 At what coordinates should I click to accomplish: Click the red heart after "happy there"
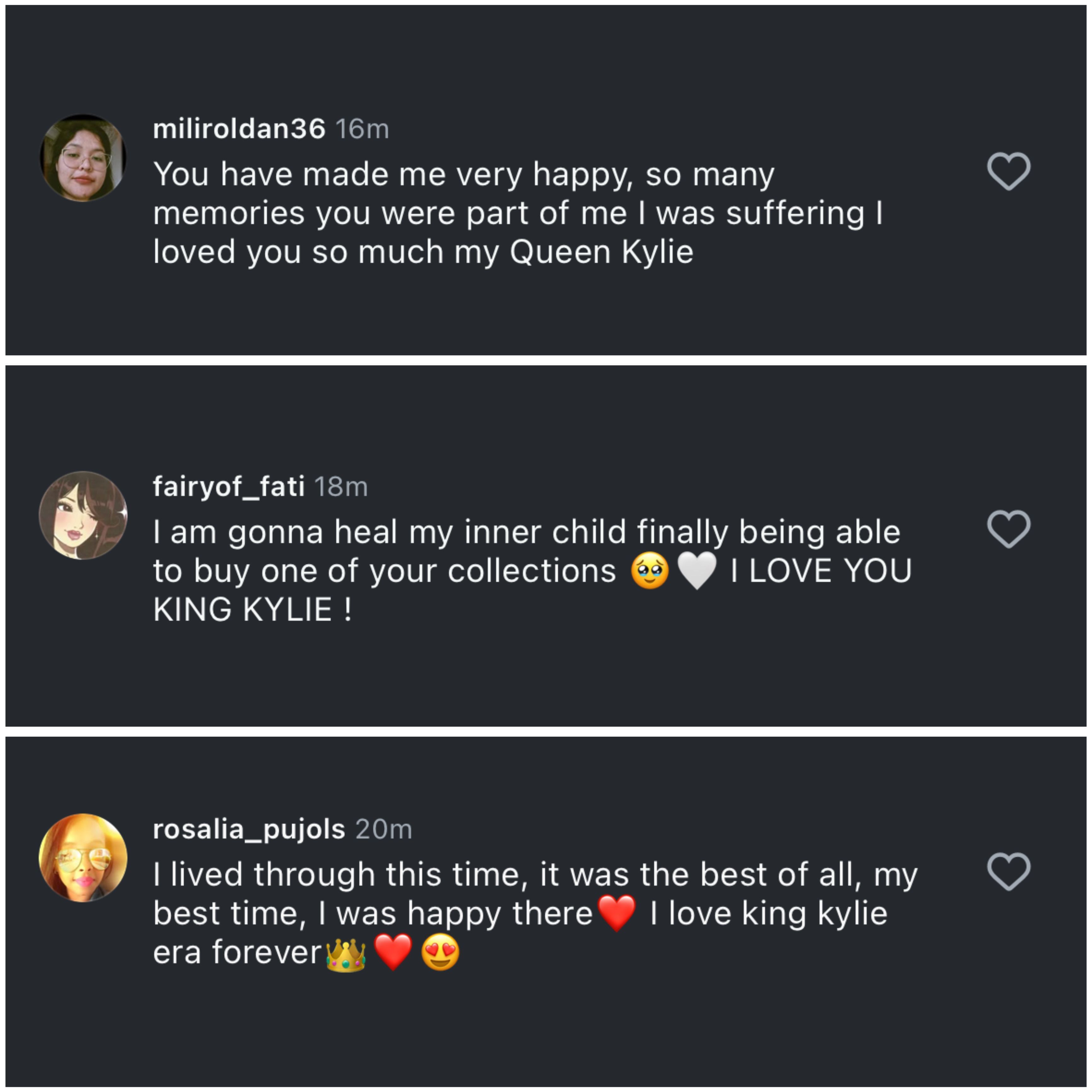[x=617, y=913]
